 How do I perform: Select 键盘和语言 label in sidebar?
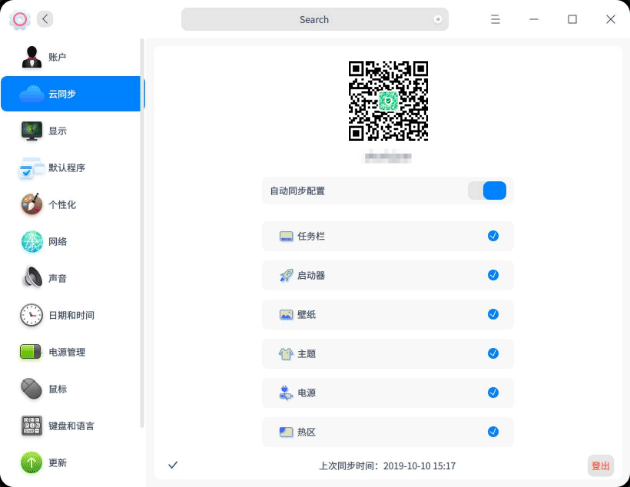tap(72, 426)
